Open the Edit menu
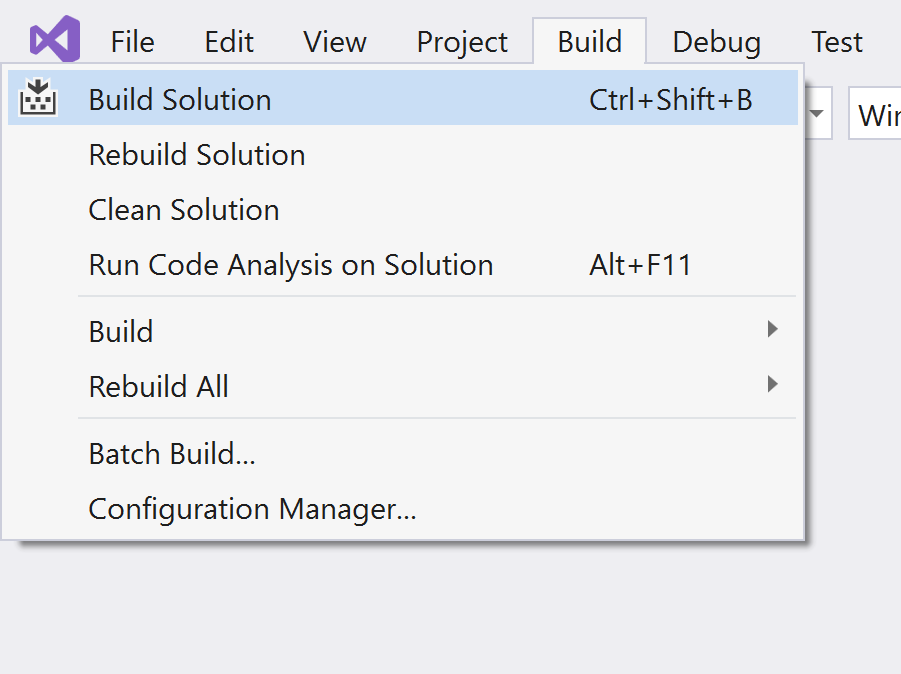 tap(229, 42)
